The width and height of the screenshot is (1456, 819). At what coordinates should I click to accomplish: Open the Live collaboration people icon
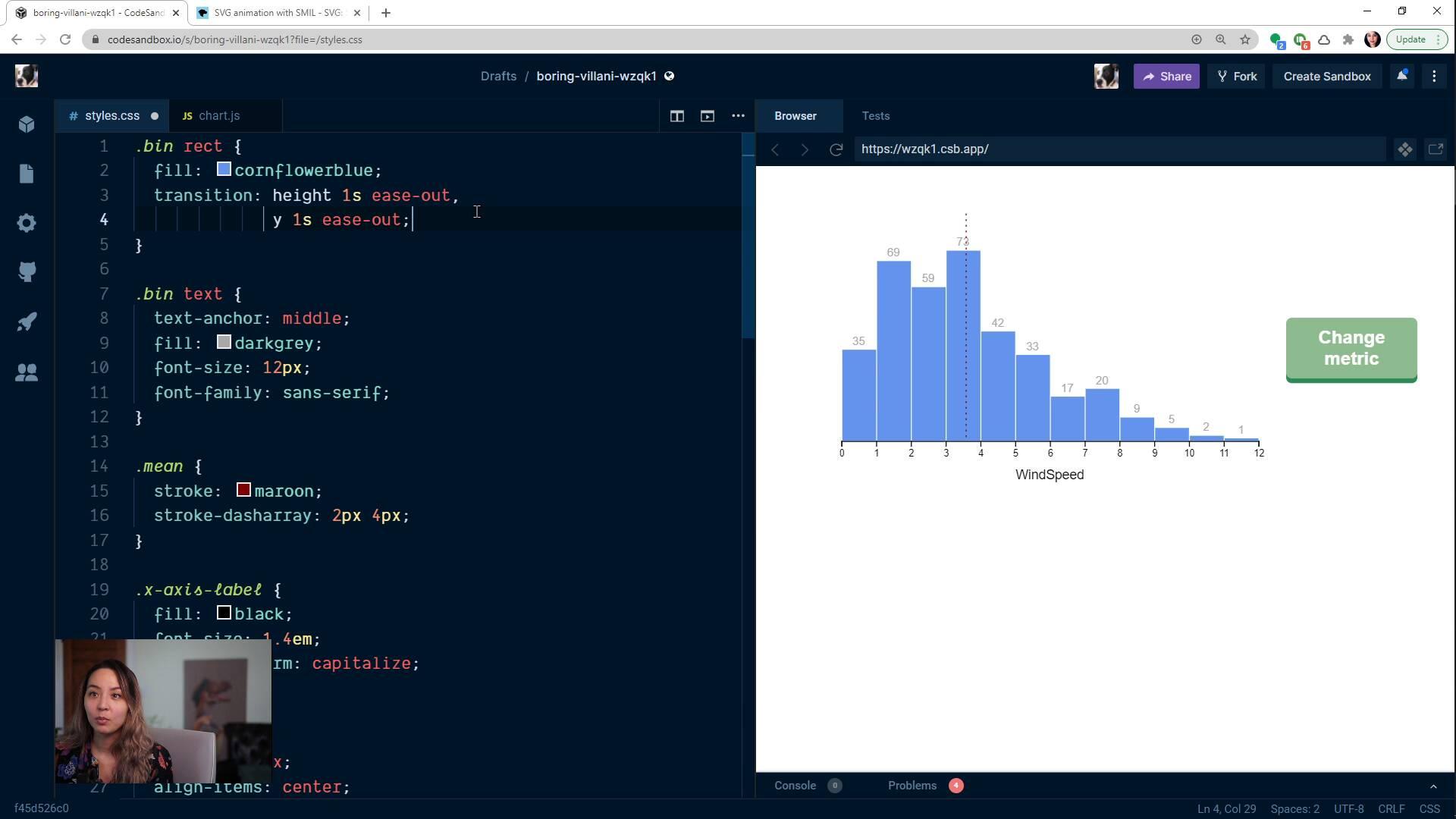click(x=27, y=372)
